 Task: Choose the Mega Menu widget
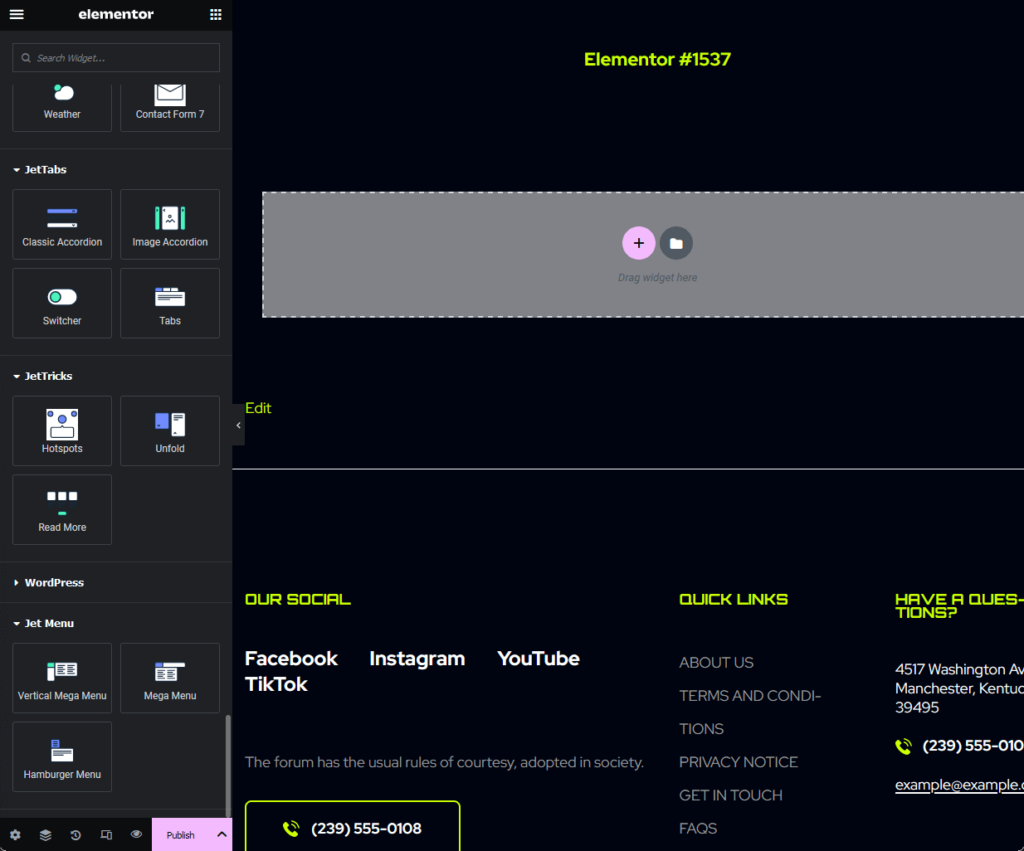[170, 678]
